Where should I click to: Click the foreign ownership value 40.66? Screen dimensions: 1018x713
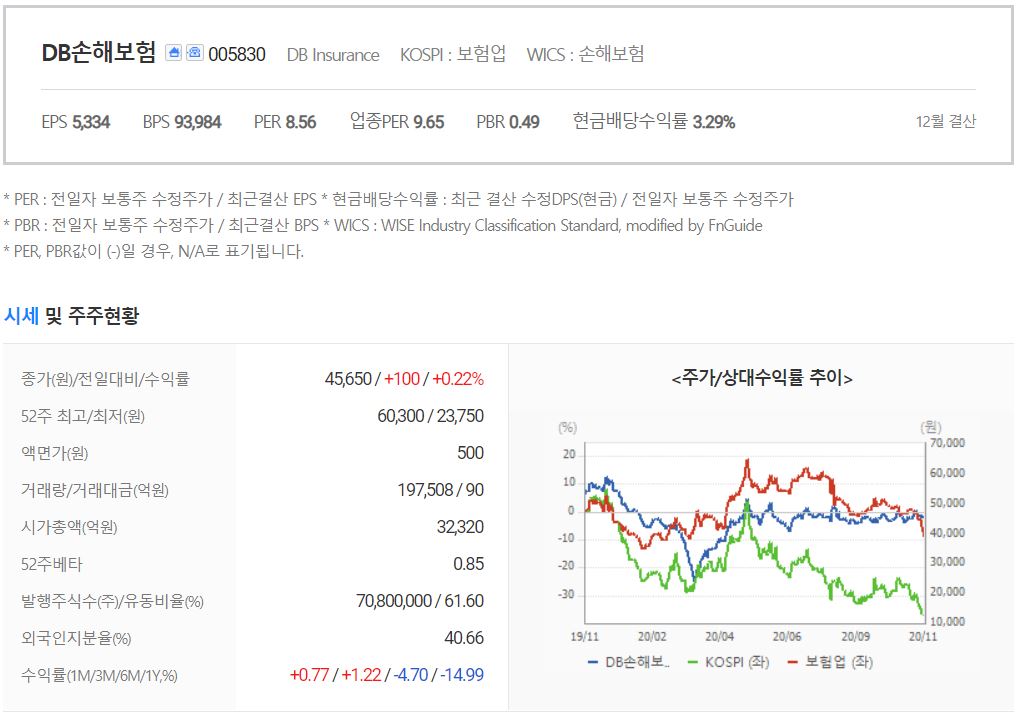(x=464, y=638)
